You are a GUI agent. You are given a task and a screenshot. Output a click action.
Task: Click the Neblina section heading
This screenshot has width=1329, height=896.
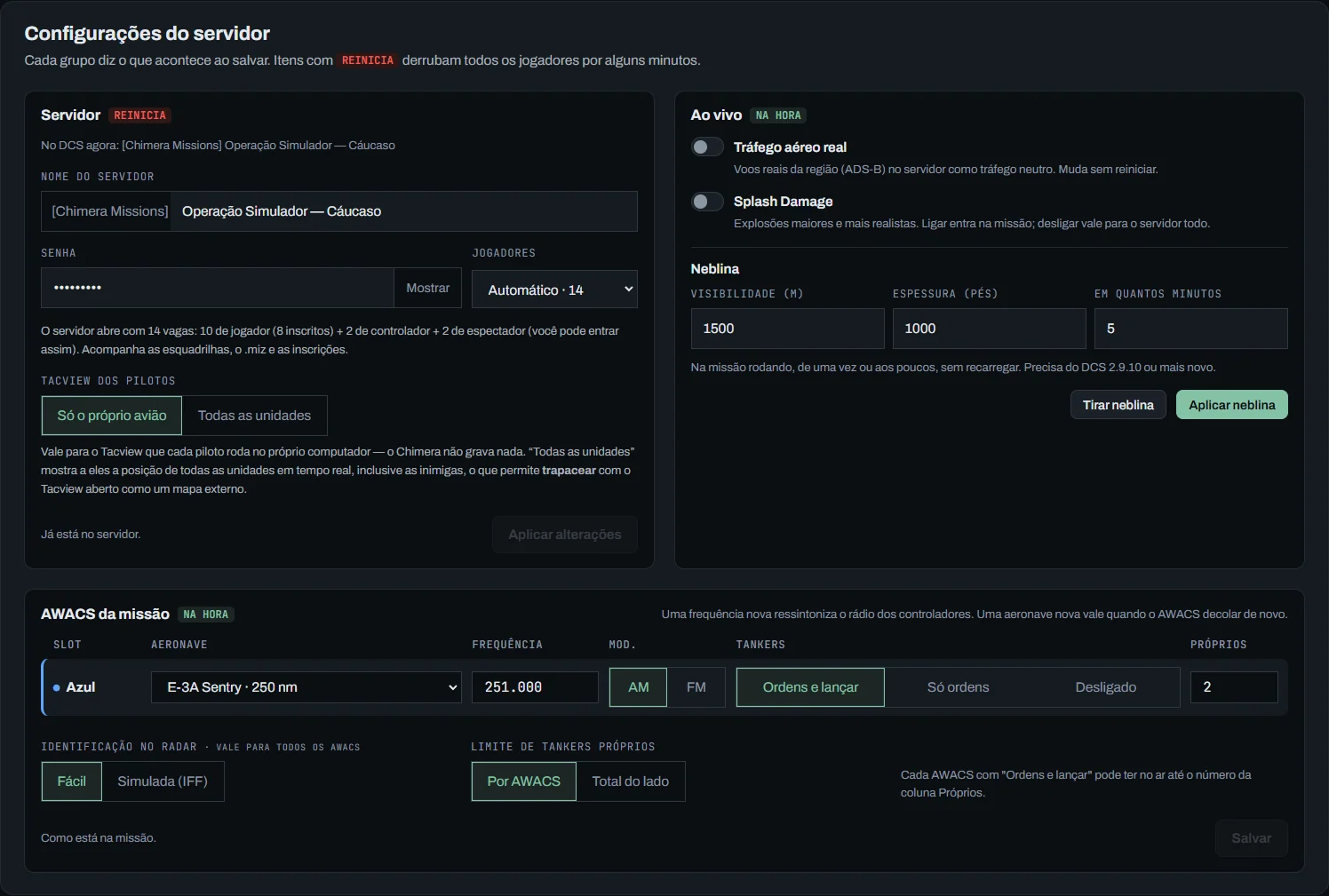(714, 269)
